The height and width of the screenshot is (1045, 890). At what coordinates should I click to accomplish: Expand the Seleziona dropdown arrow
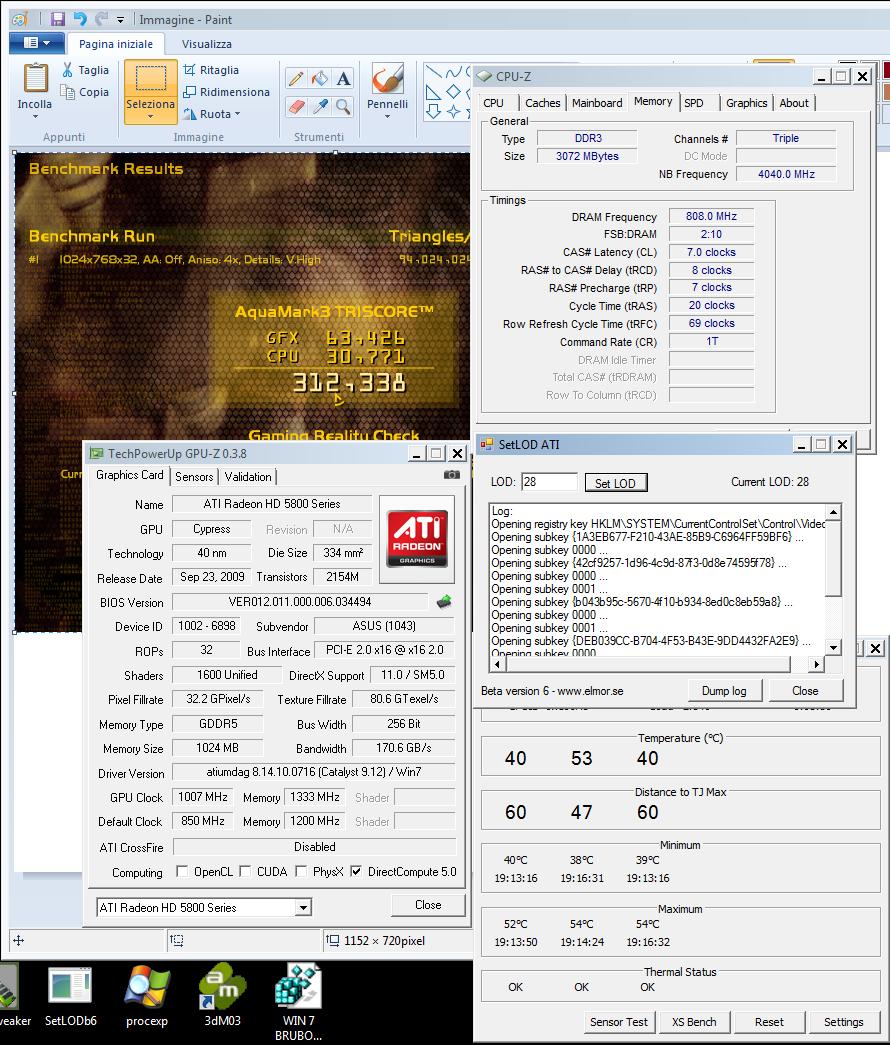point(151,116)
